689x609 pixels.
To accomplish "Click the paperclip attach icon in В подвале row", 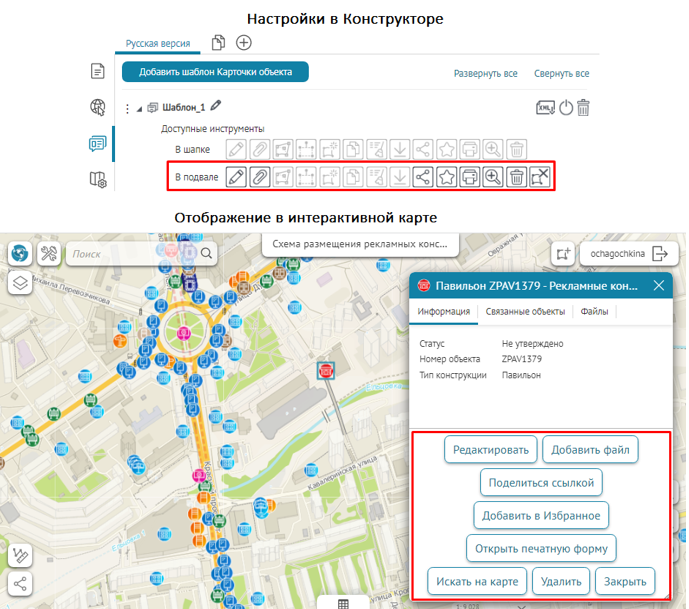I will pos(259,177).
